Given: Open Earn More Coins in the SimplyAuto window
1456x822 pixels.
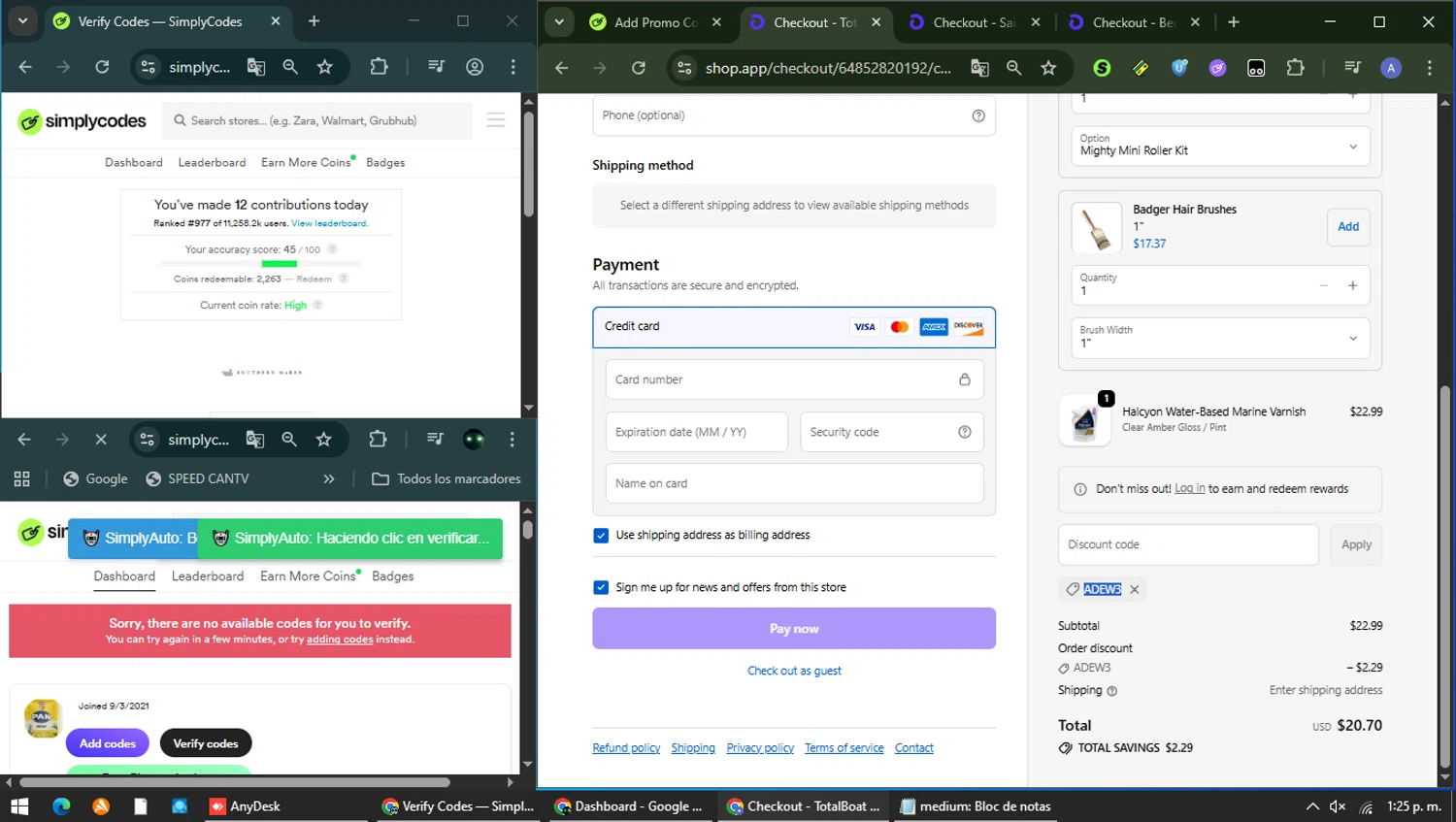Looking at the screenshot, I should pos(308,576).
